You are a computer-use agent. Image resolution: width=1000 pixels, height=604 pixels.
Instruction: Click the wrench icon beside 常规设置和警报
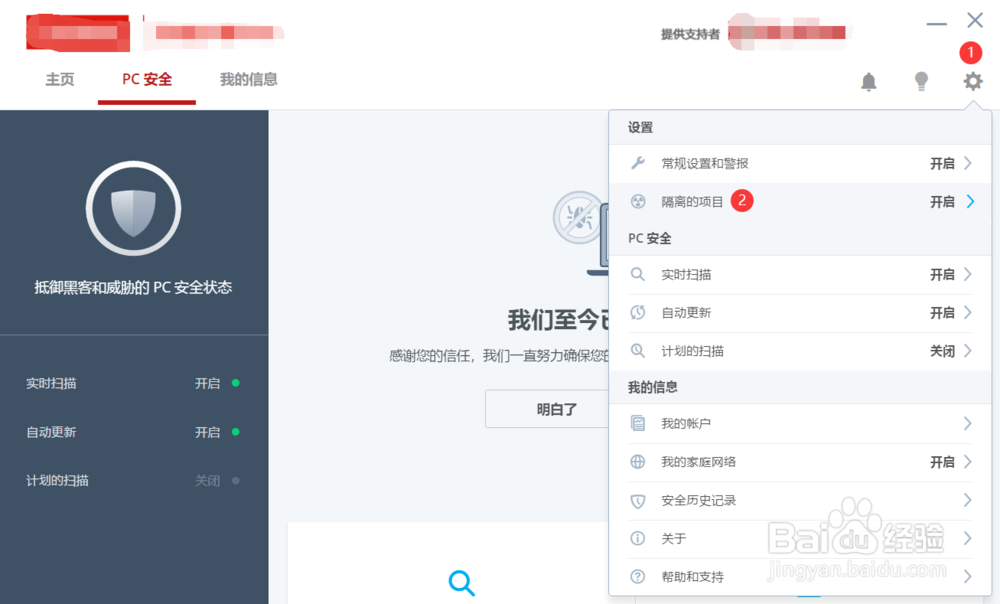click(637, 162)
